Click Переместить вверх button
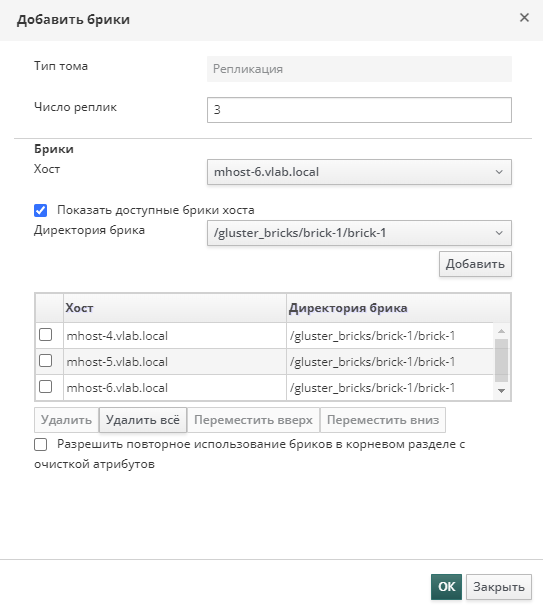This screenshot has width=543, height=615. pos(253,420)
